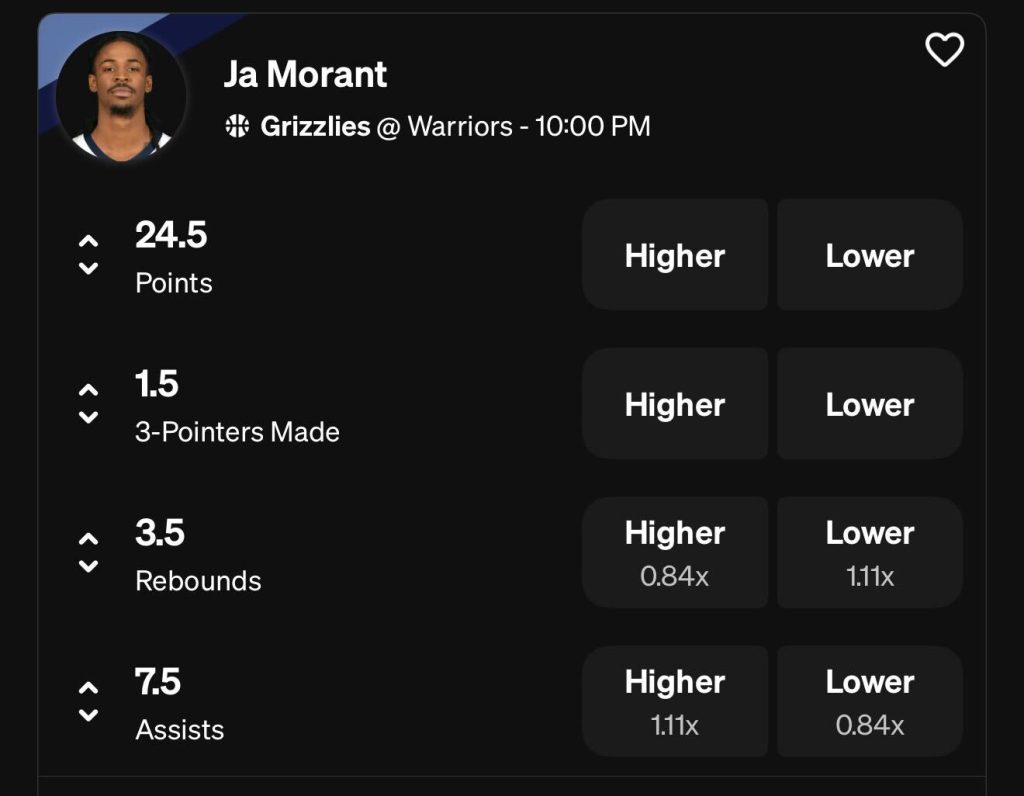This screenshot has width=1024, height=796.
Task: Open the Grizzlies @ Warriors game details
Action: (455, 127)
